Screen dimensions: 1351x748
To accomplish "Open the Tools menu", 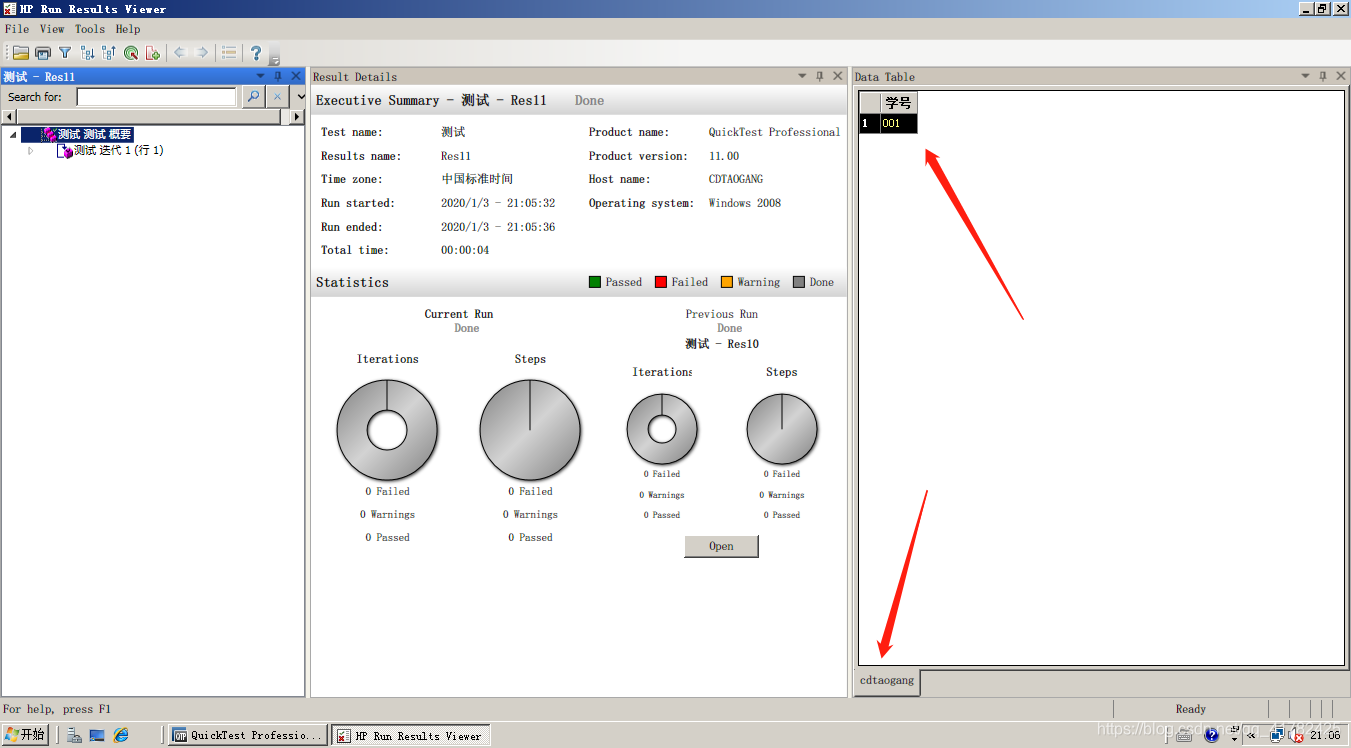I will point(90,29).
